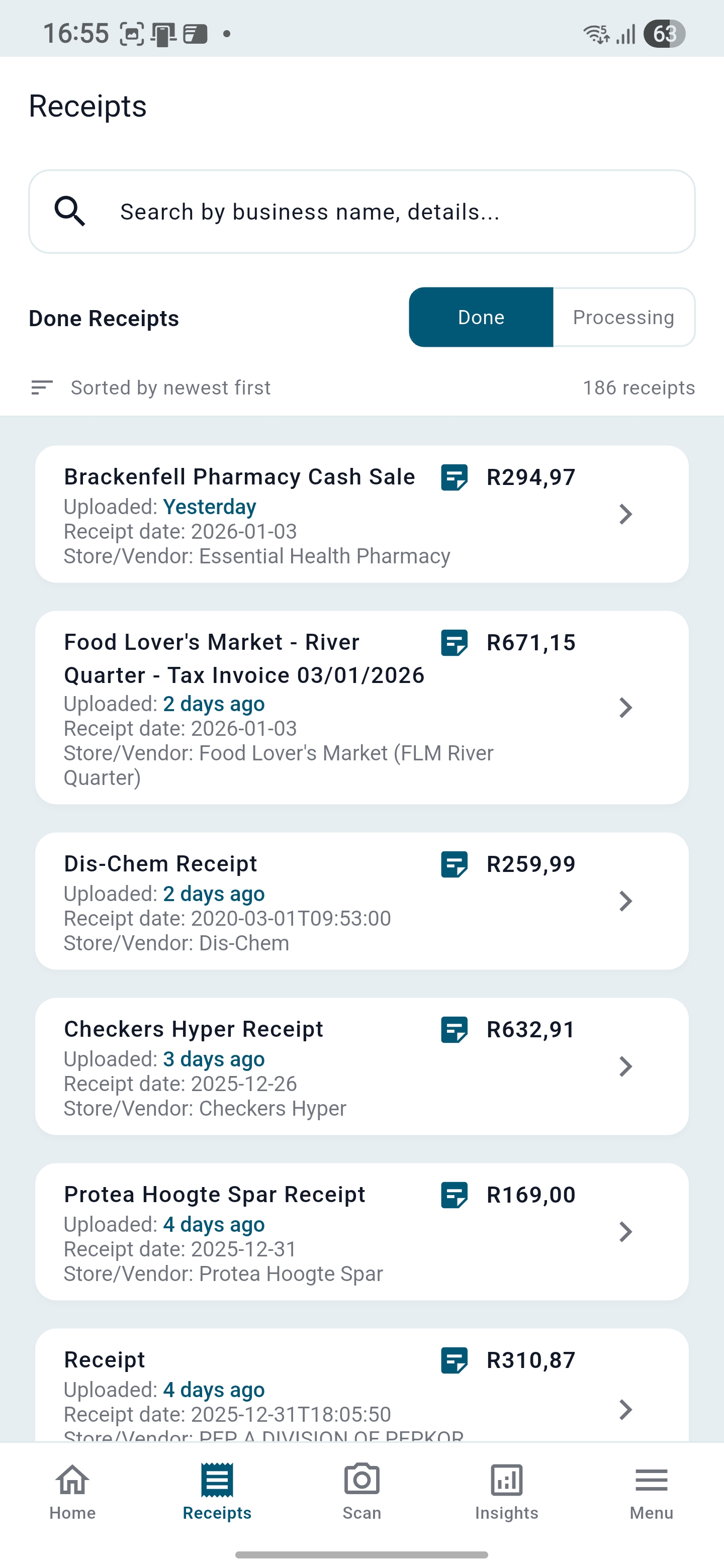
Task: Tap the note icon beside Checkers Hyper Receipt
Action: click(453, 1030)
